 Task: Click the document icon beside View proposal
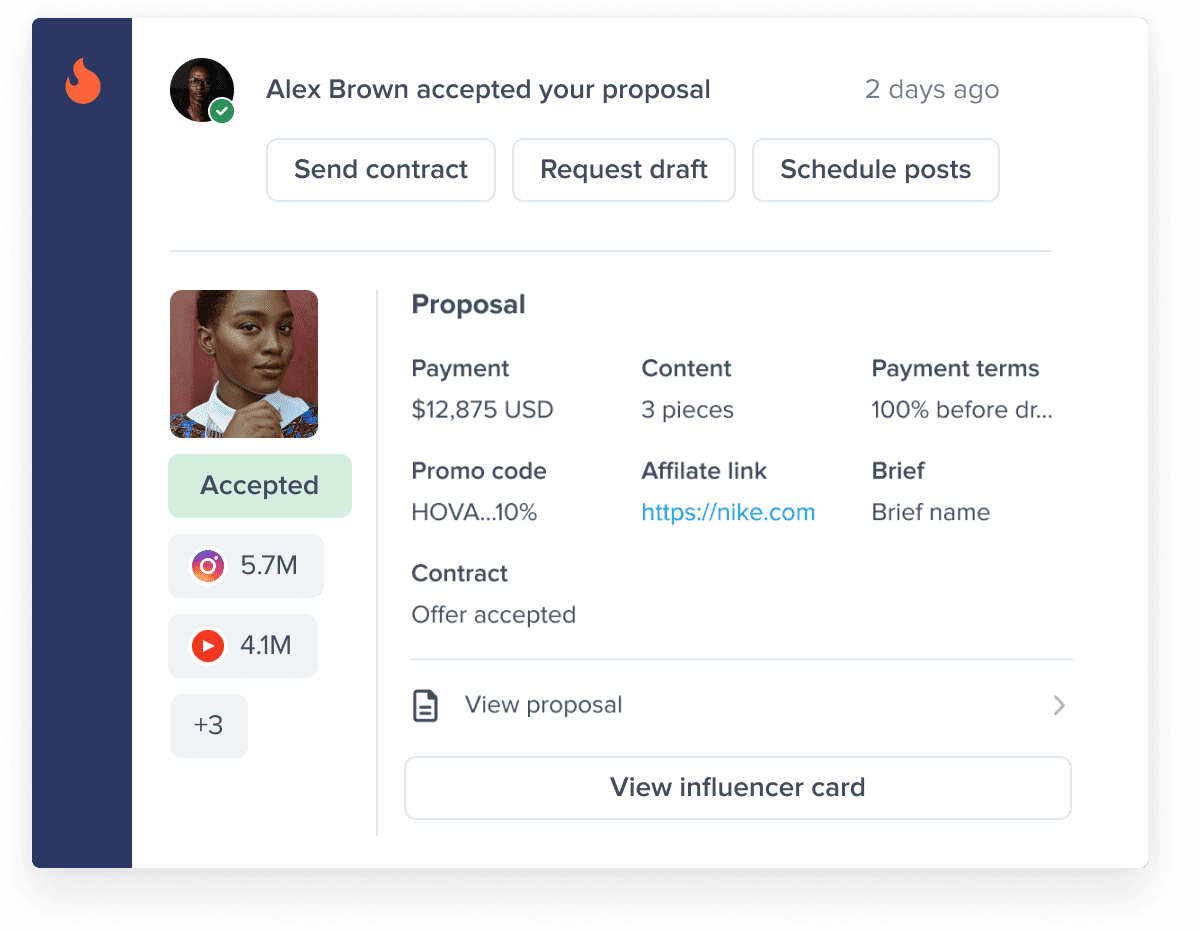pos(425,705)
